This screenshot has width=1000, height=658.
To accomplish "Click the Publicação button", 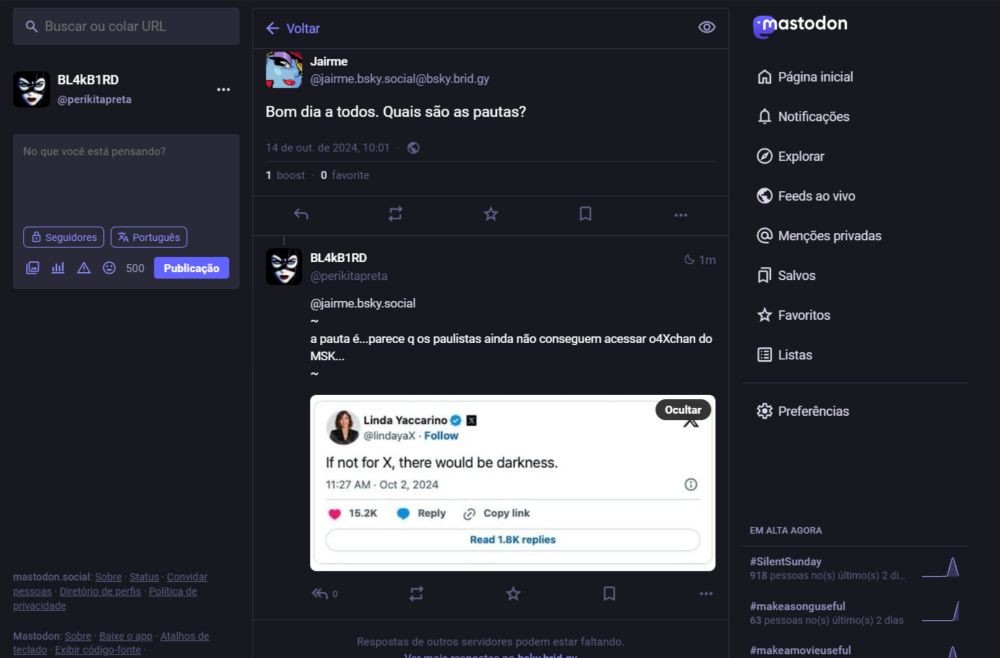I will pos(191,268).
